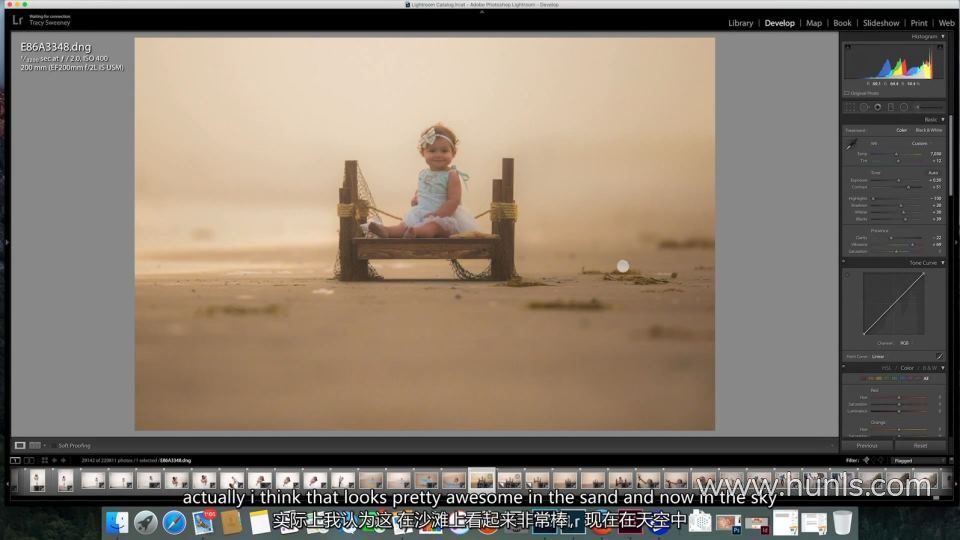Image resolution: width=960 pixels, height=540 pixels.
Task: Switch treatment to Black & White
Action: tap(928, 130)
